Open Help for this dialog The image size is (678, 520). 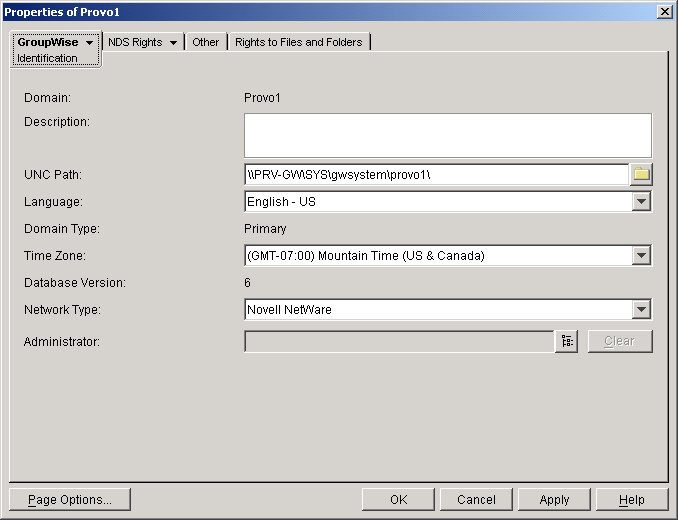click(x=632, y=500)
